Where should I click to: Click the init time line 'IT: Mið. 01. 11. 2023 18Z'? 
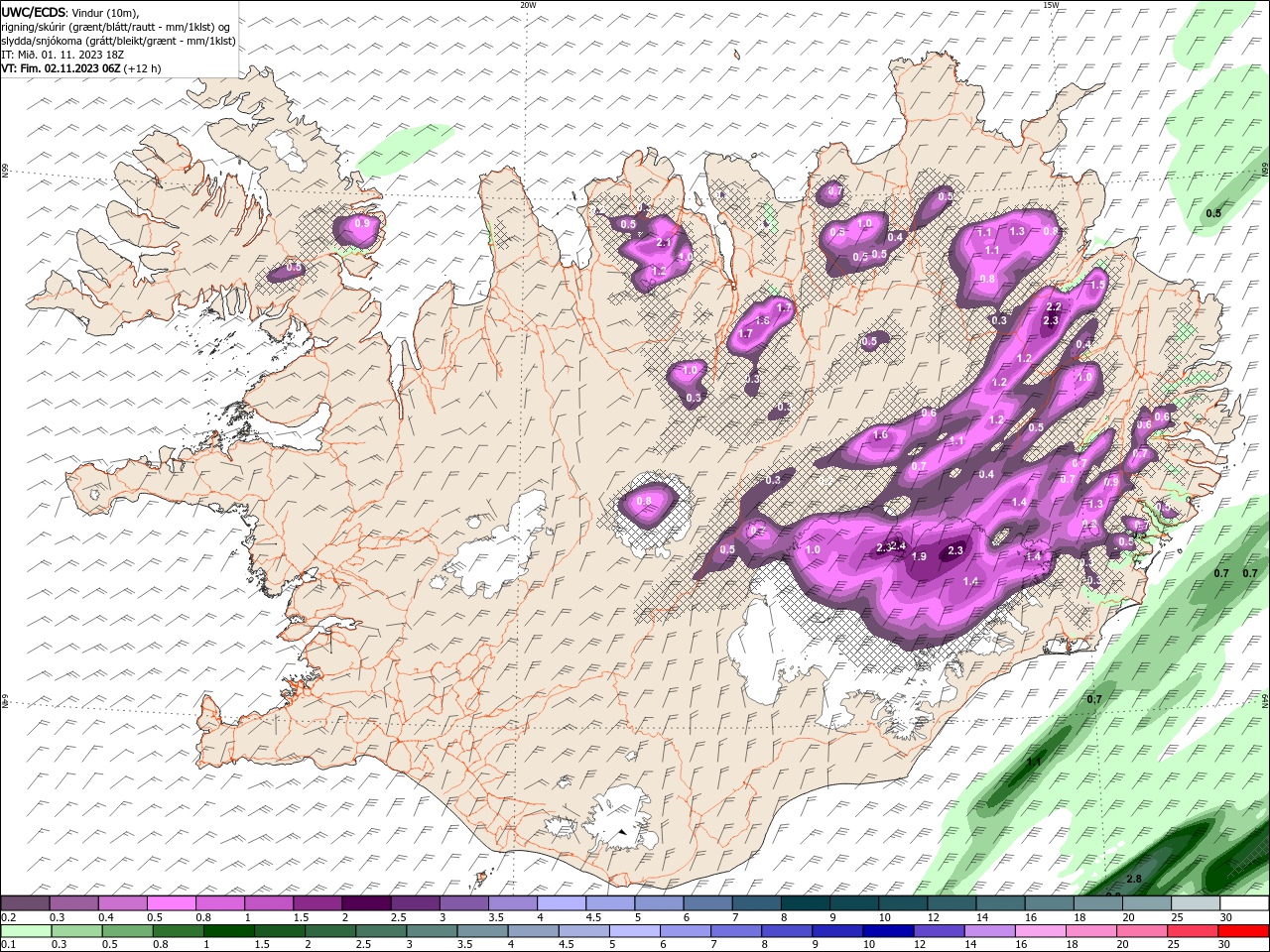click(x=61, y=55)
